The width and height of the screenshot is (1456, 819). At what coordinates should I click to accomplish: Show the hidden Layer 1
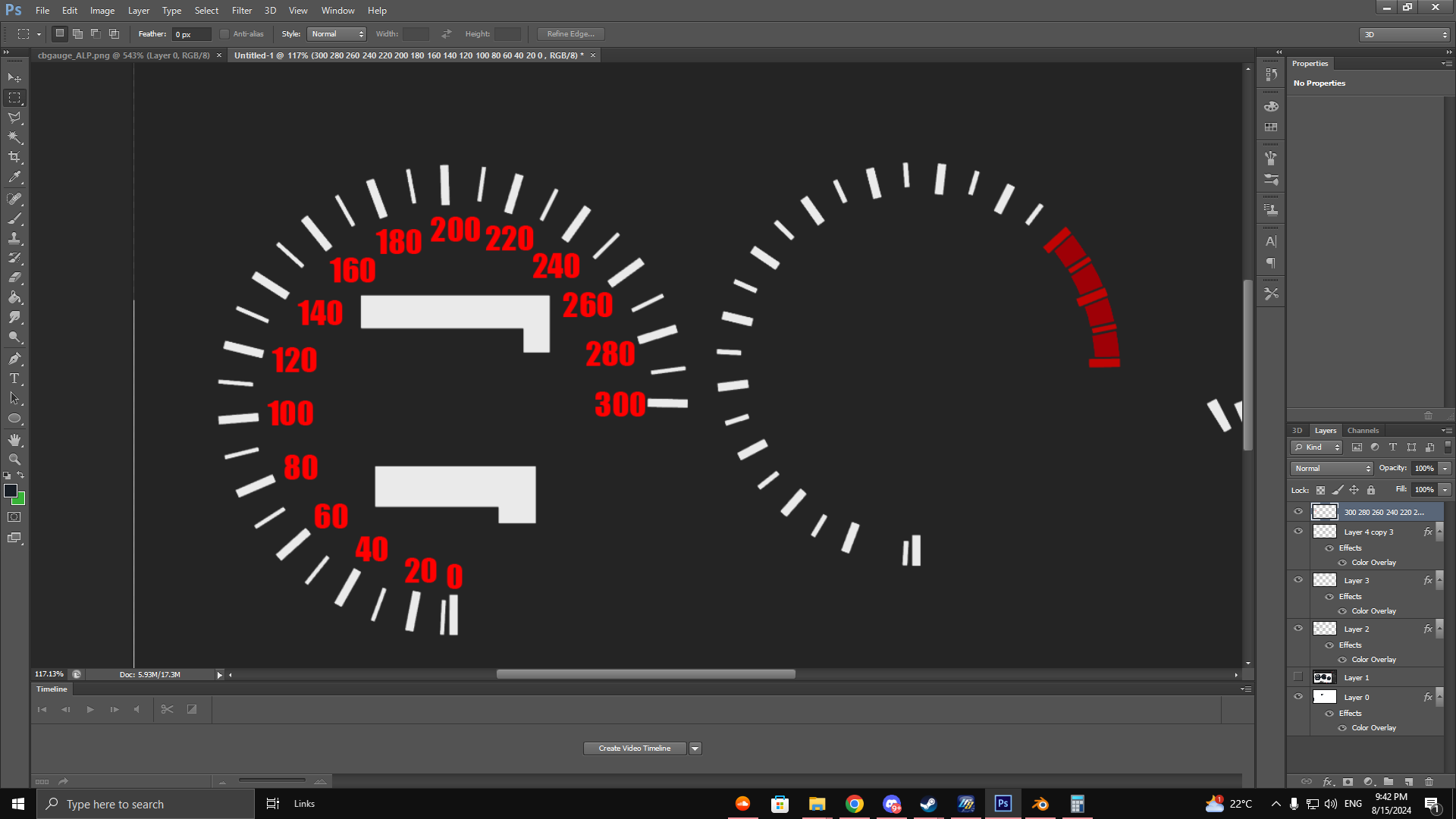click(1298, 677)
